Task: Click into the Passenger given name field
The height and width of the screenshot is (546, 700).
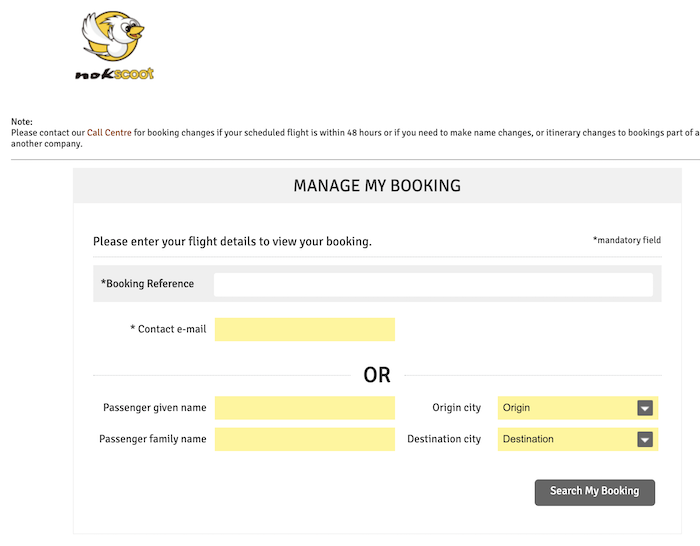Action: coord(305,408)
